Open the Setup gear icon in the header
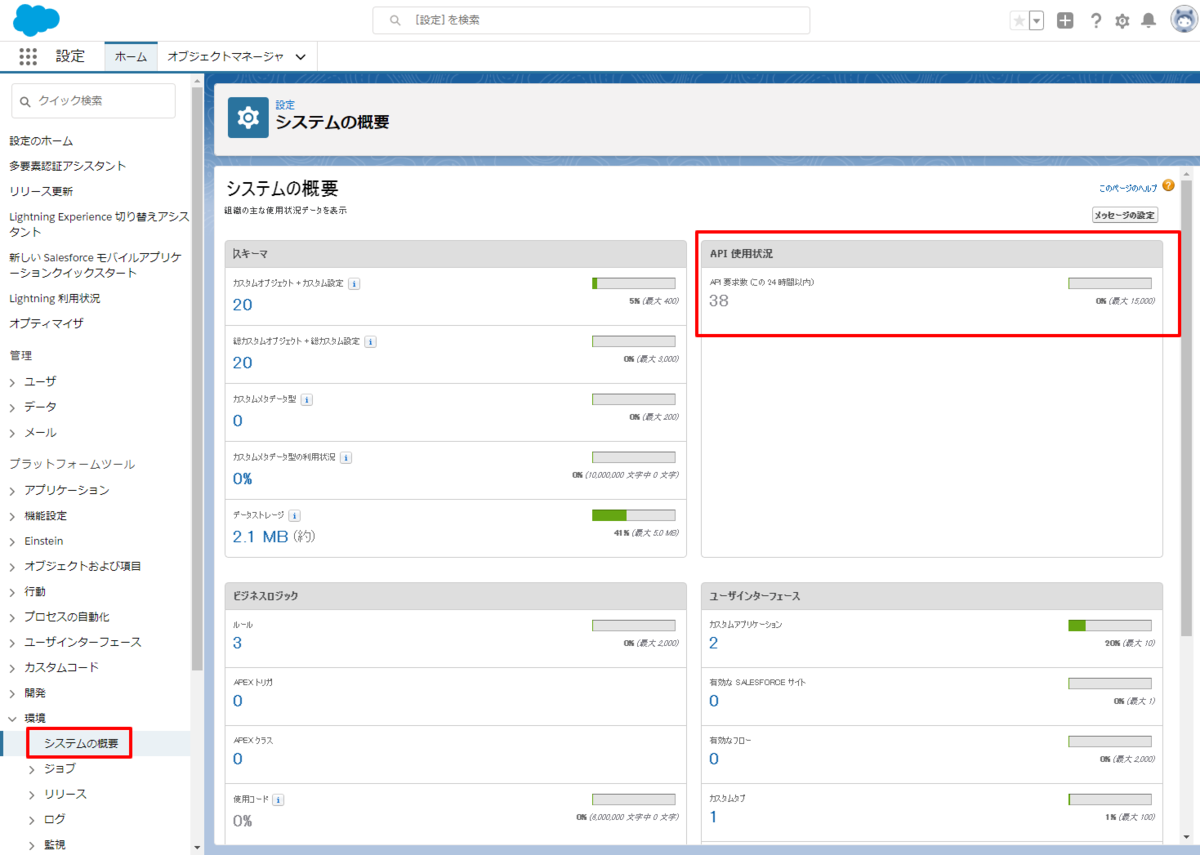The width and height of the screenshot is (1200, 855). pos(1122,19)
